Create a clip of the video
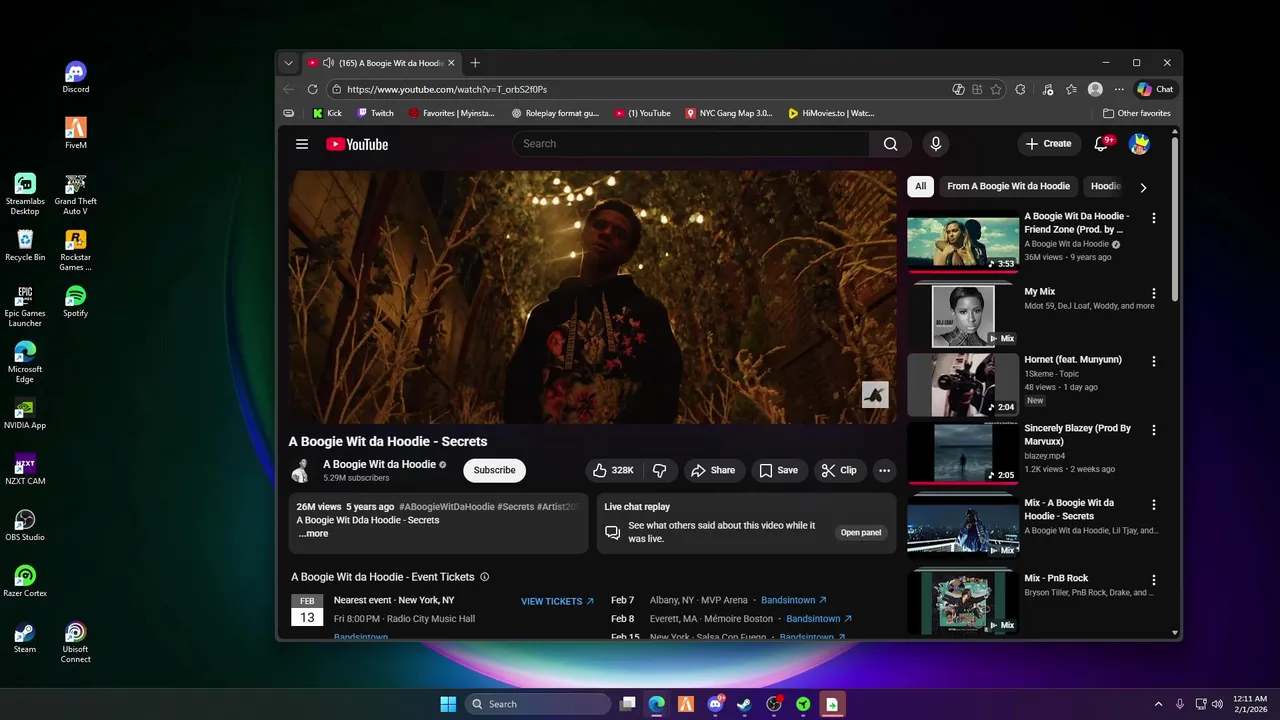Image resolution: width=1280 pixels, height=720 pixels. tap(839, 470)
